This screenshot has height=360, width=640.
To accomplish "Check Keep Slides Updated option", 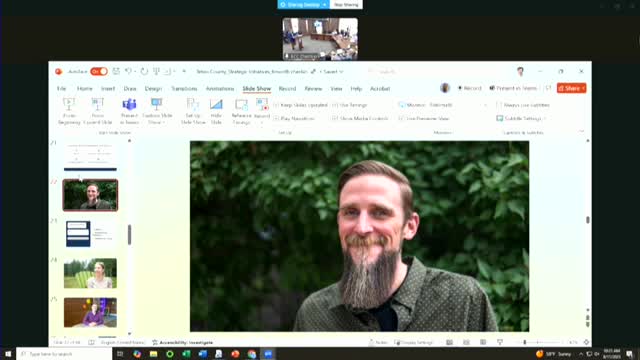I will click(x=300, y=105).
